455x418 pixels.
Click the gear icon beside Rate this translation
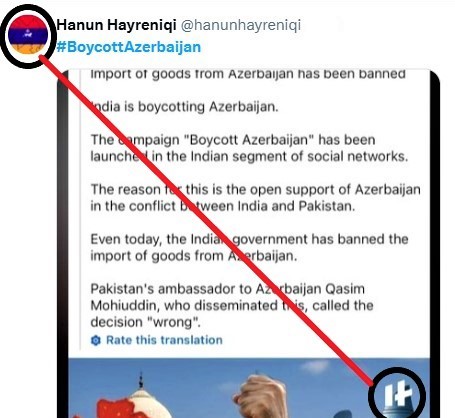(96, 340)
